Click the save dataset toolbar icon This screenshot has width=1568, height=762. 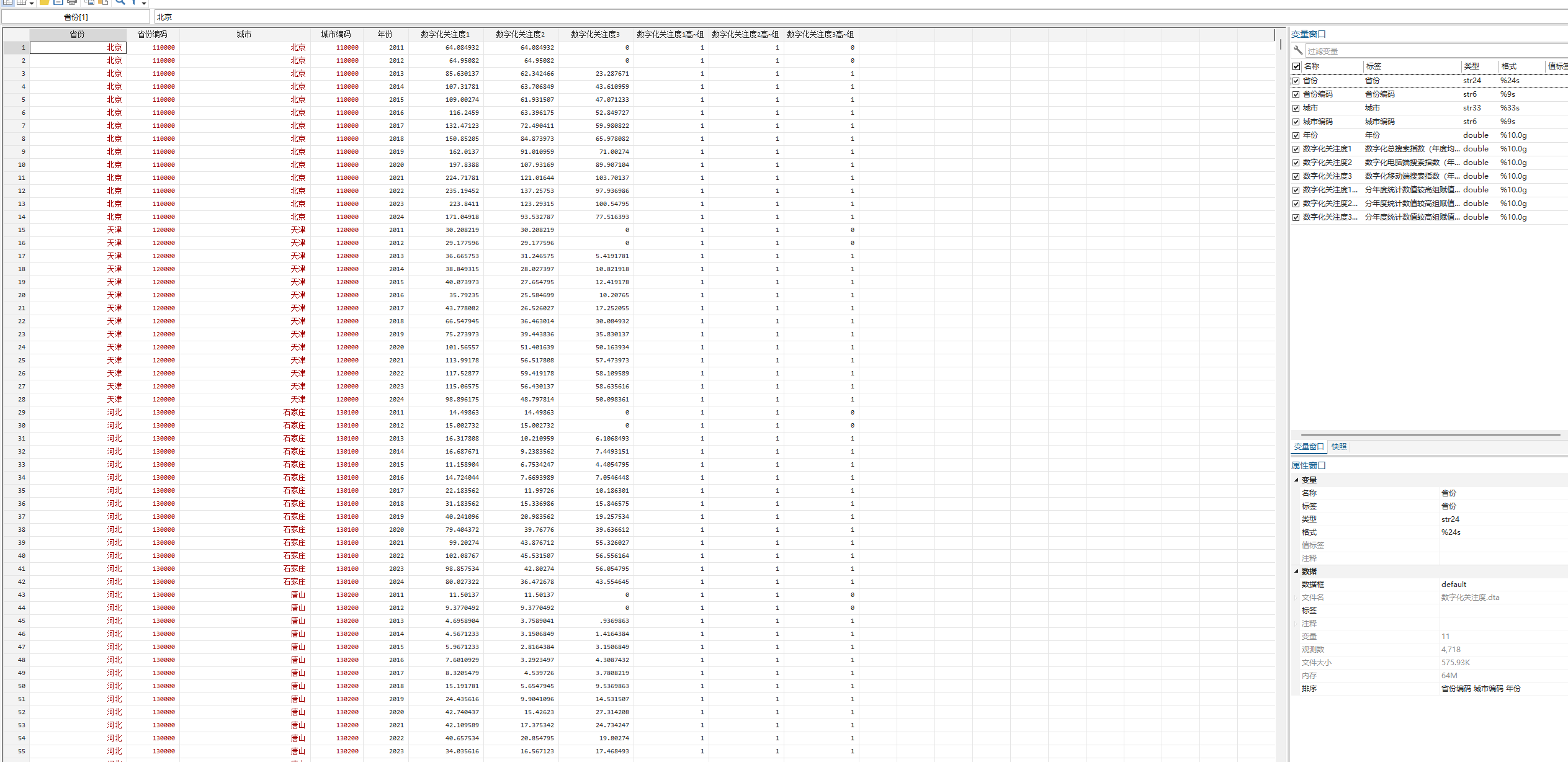[x=58, y=2]
